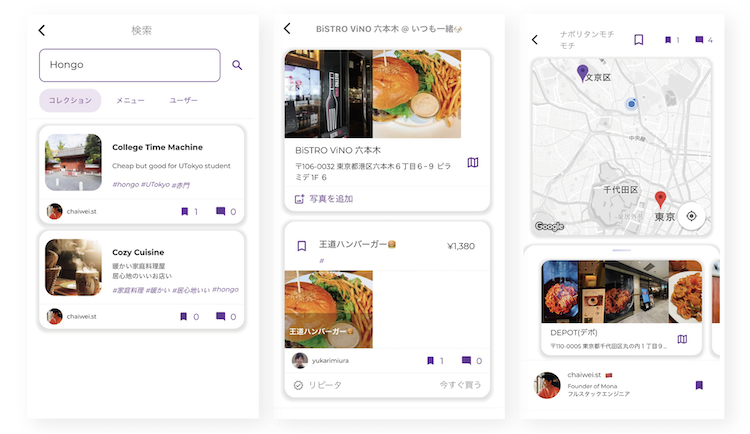Recenter map with the location button
750x434 pixels.
point(691,216)
